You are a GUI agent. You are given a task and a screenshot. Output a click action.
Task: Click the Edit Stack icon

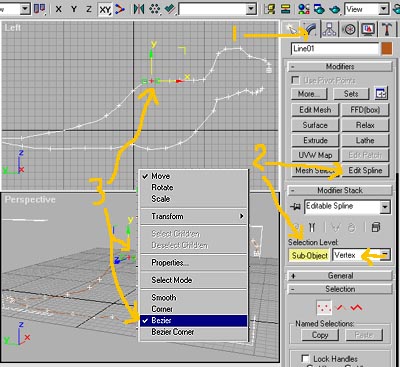click(376, 227)
